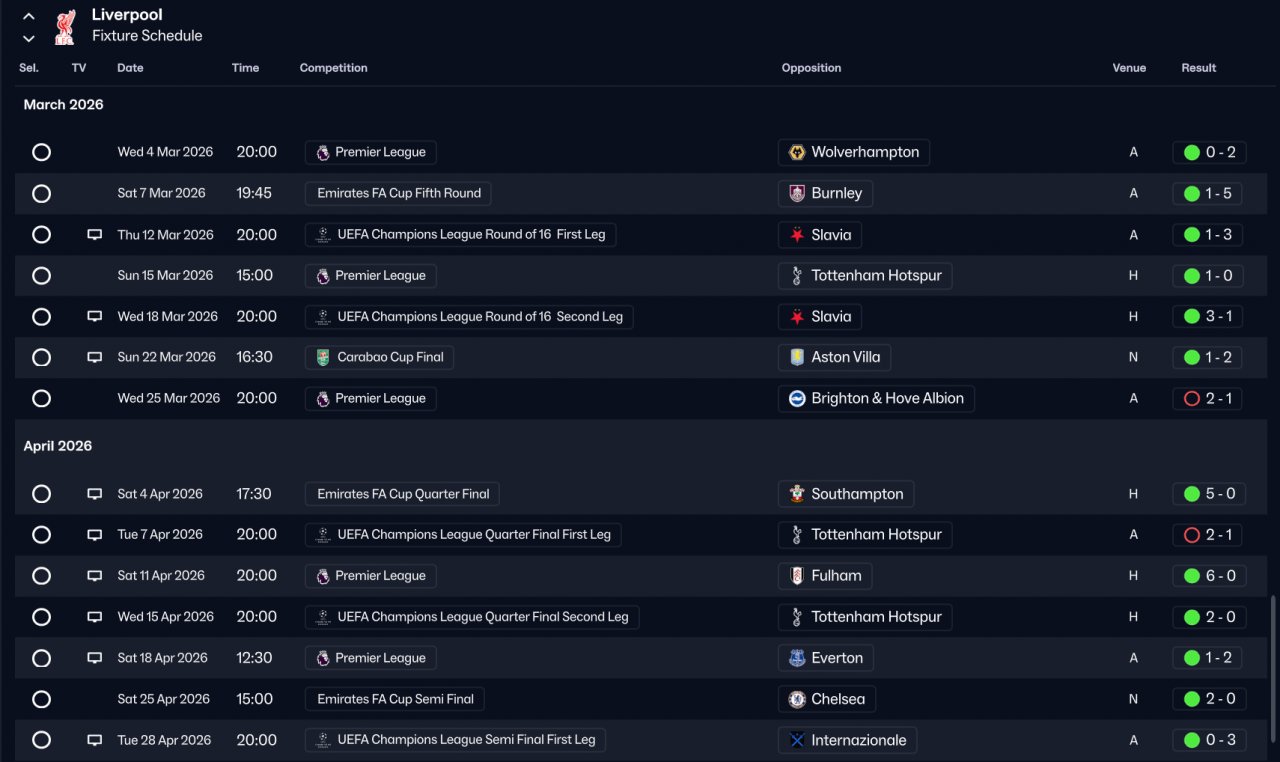Select the Chelsea fixture radio button

pos(41,700)
